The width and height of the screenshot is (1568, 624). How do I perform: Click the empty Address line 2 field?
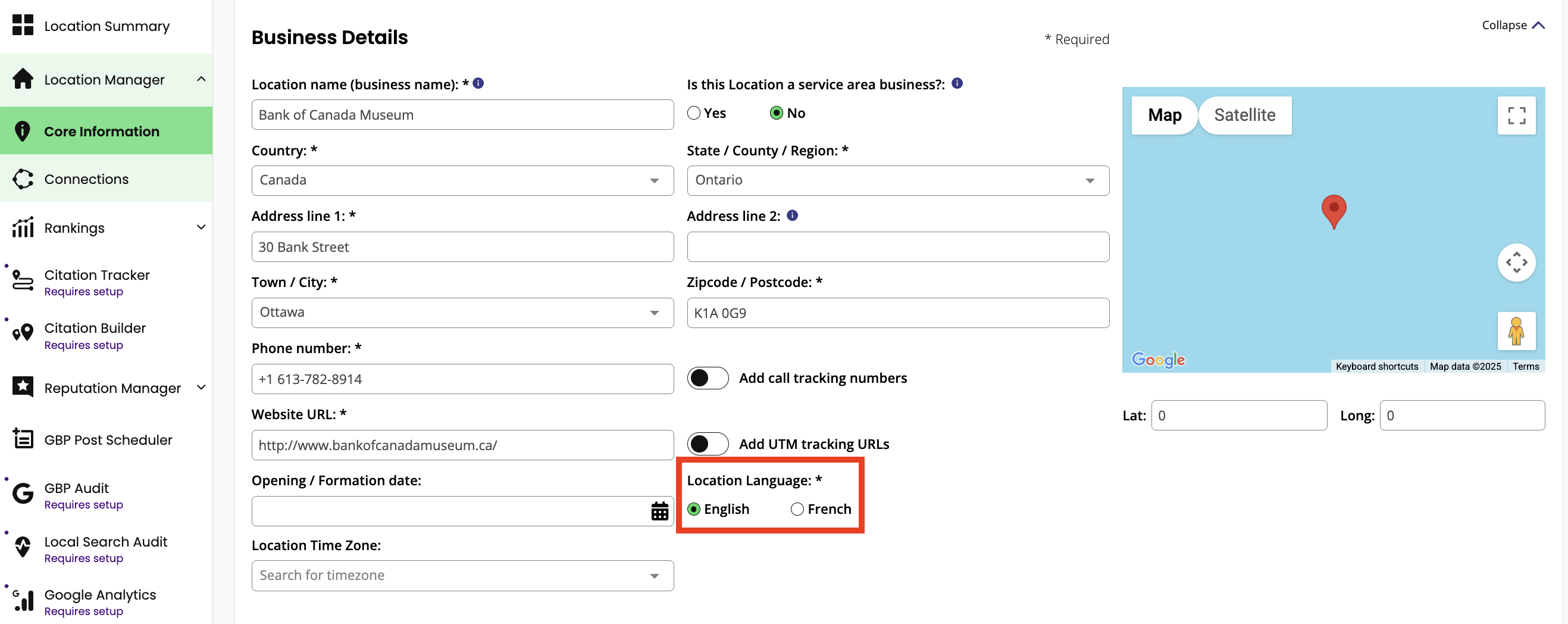click(898, 247)
